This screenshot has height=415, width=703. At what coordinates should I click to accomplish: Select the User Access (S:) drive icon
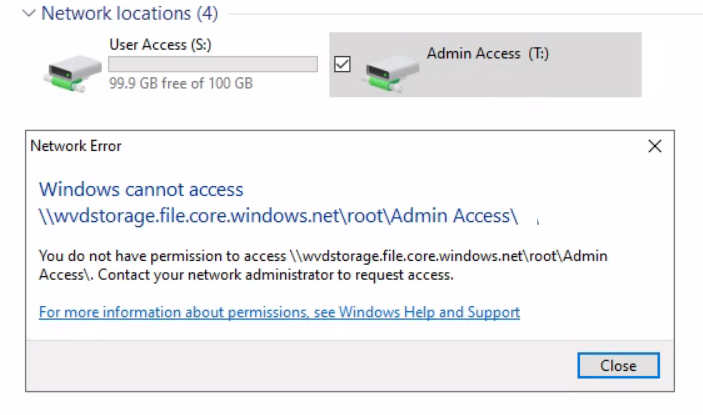(73, 73)
